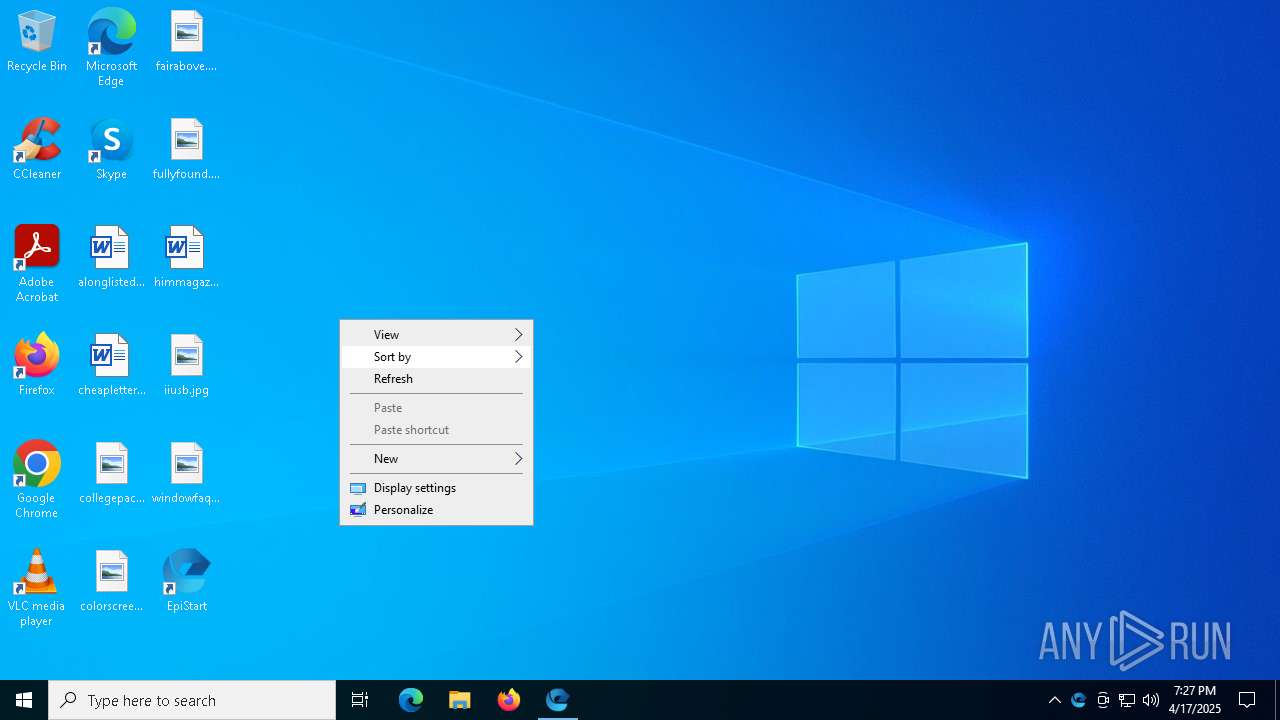Open Display settings from context menu
The height and width of the screenshot is (720, 1280).
(437, 488)
